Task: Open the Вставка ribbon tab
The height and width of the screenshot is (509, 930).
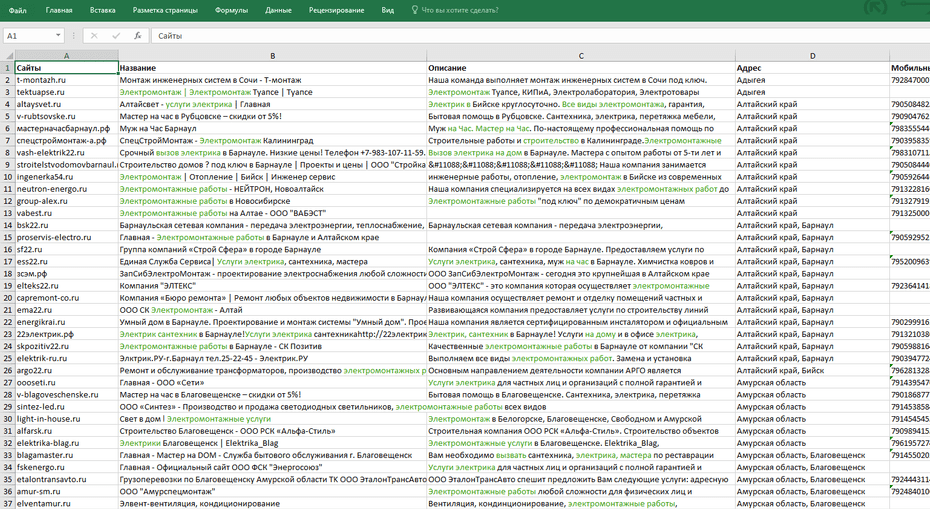Action: [x=102, y=10]
